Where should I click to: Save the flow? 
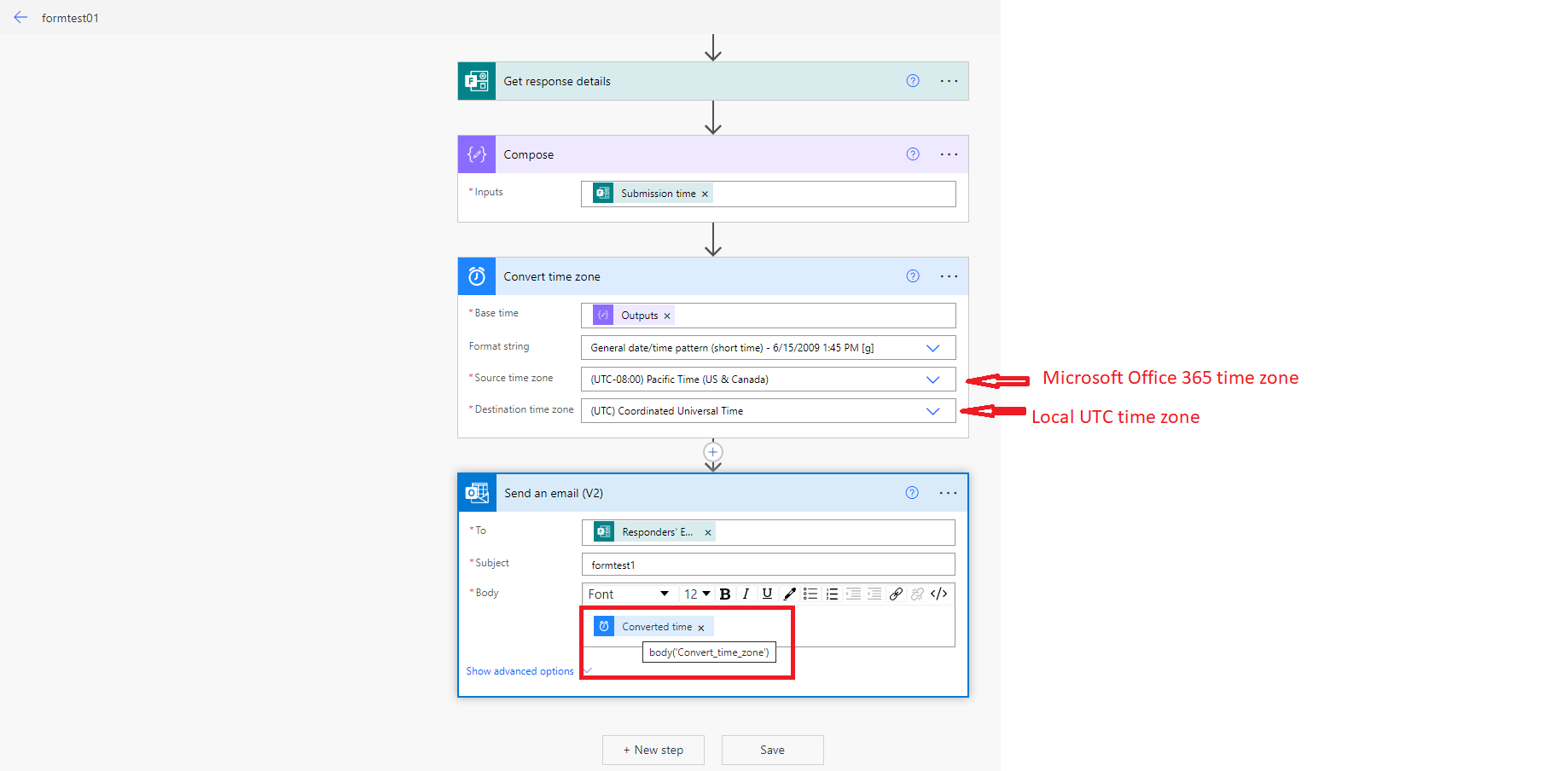[773, 750]
